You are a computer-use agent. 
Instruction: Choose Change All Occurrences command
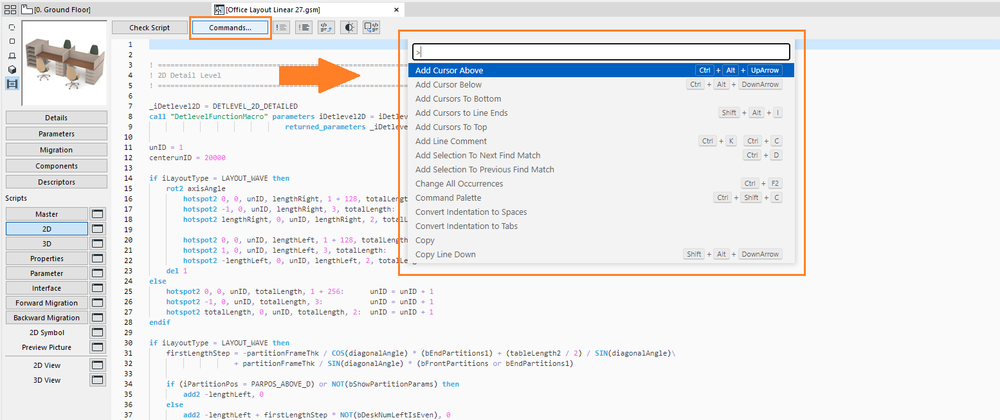[x=601, y=184]
